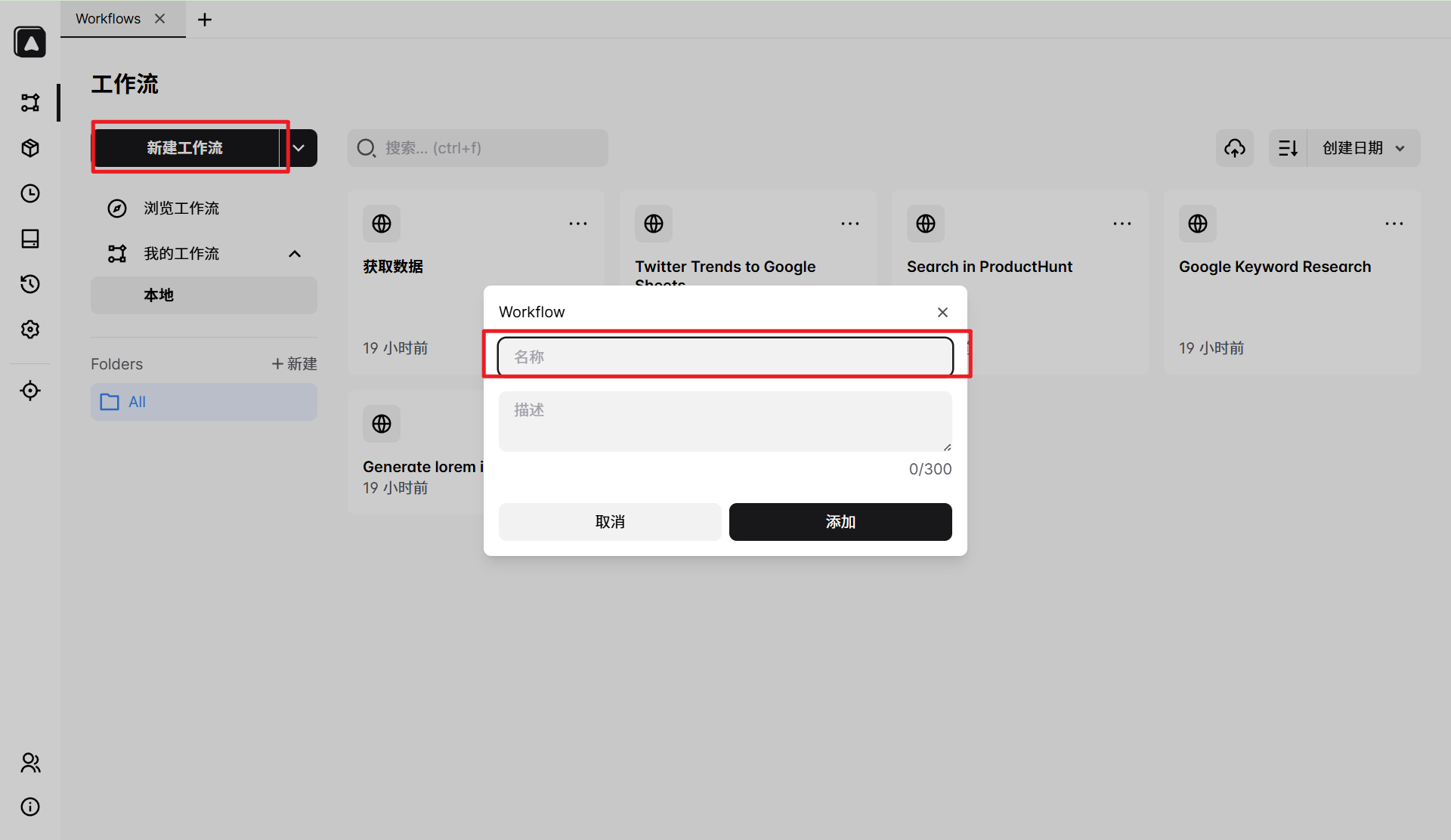Open the Storage icon in sidebar
1451x840 pixels.
pyautogui.click(x=30, y=239)
